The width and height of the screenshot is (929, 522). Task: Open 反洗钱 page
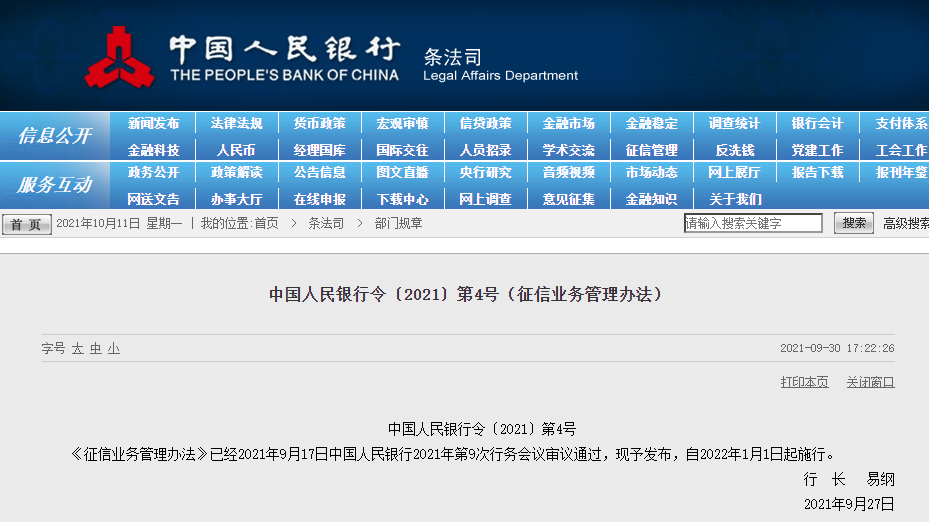click(x=735, y=150)
